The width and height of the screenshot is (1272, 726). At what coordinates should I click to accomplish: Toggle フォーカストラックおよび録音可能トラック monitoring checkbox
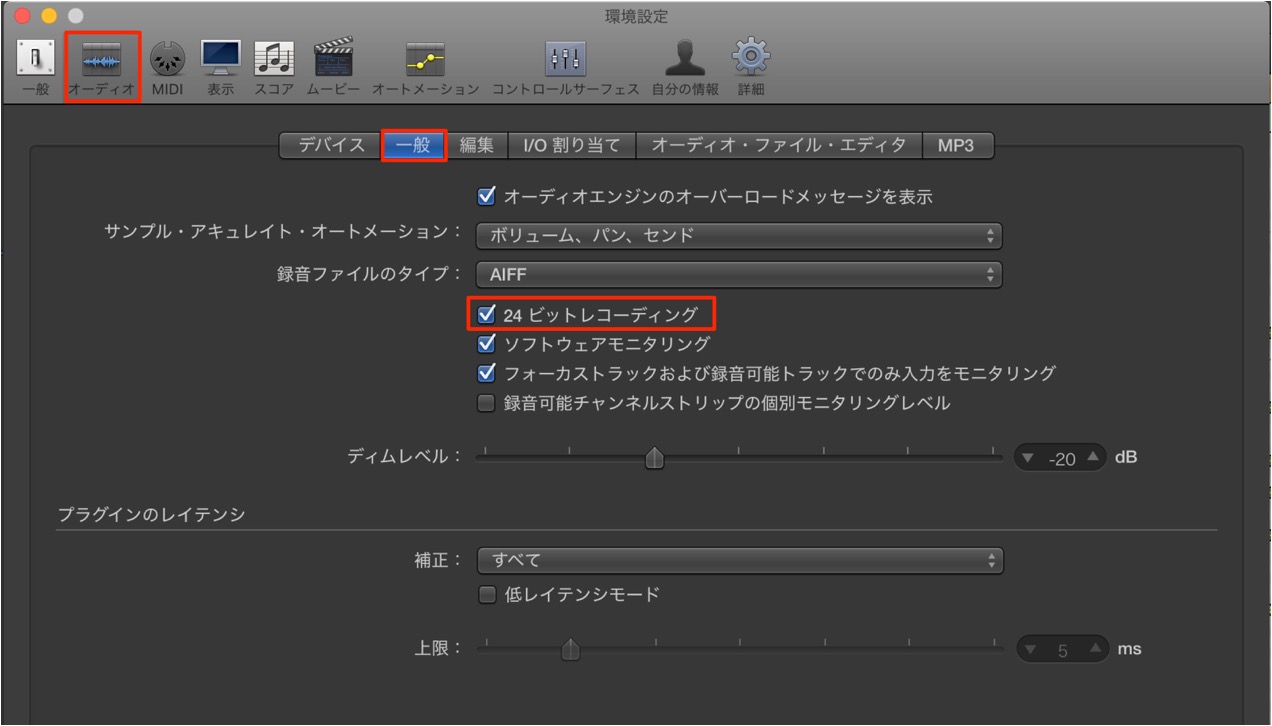coord(487,373)
